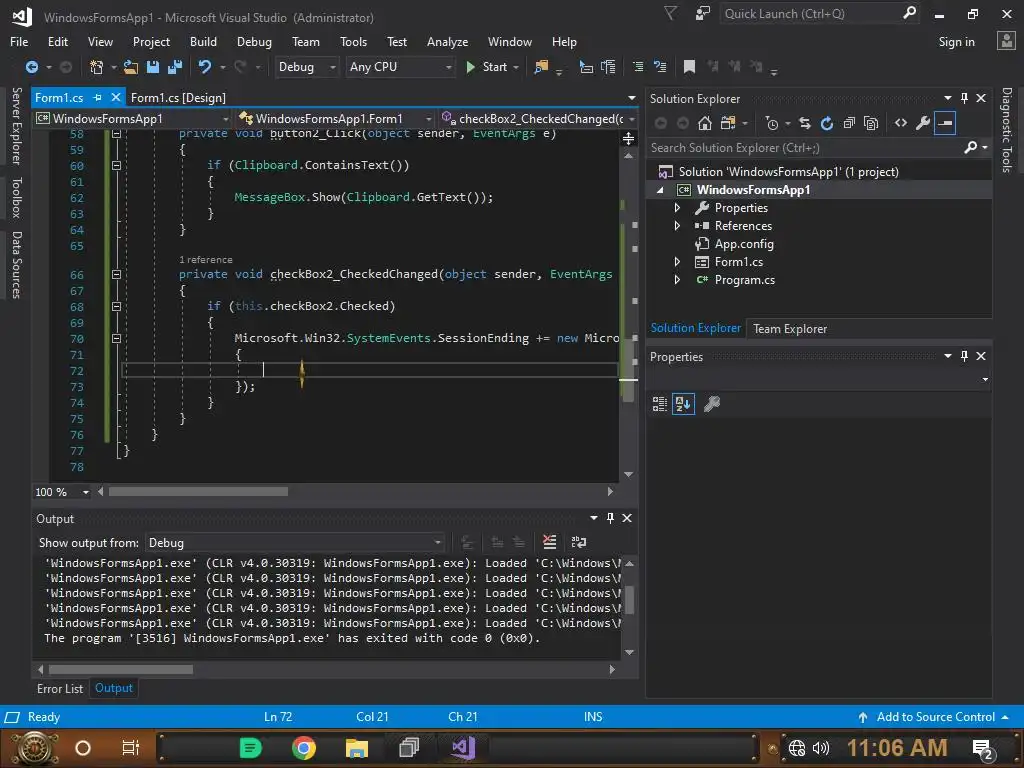Collapse the code block at line 60
This screenshot has height=768, width=1024.
116,166
